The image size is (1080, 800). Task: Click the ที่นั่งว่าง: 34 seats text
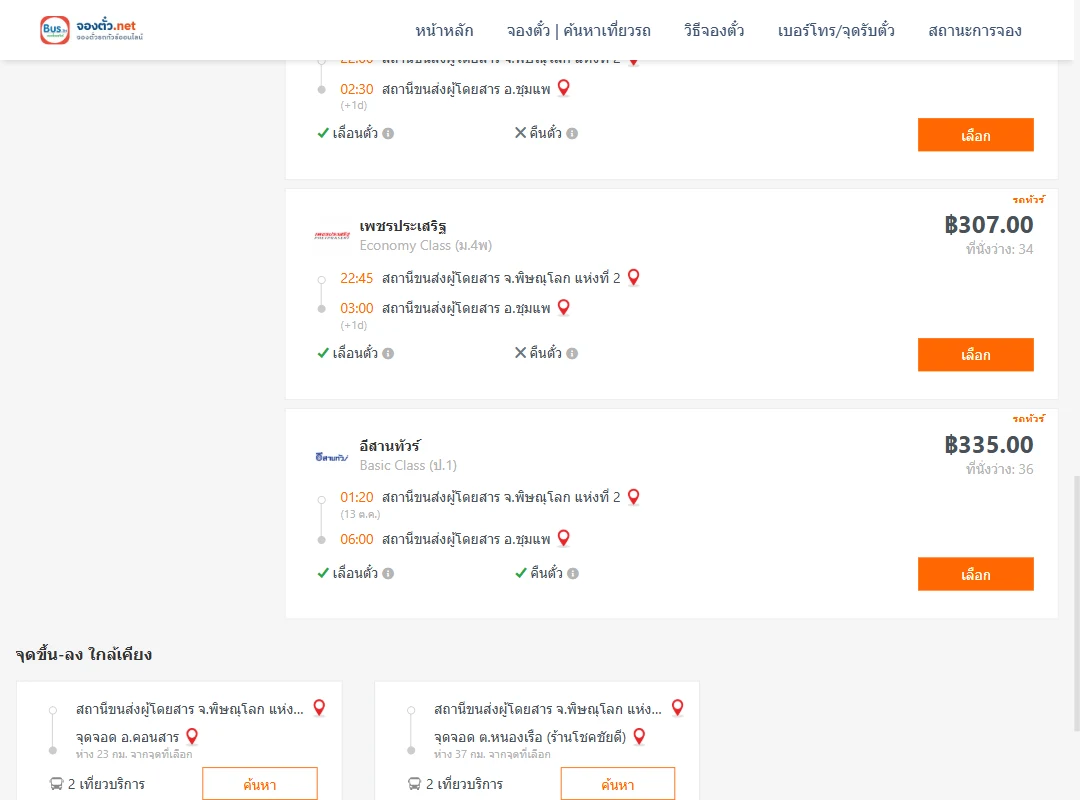point(999,249)
